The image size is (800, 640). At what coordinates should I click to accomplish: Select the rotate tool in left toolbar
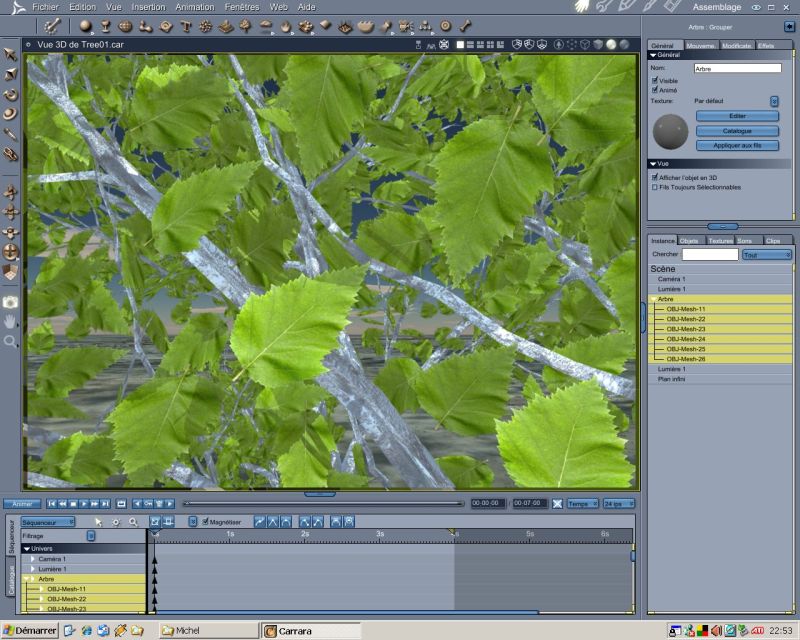10,94
